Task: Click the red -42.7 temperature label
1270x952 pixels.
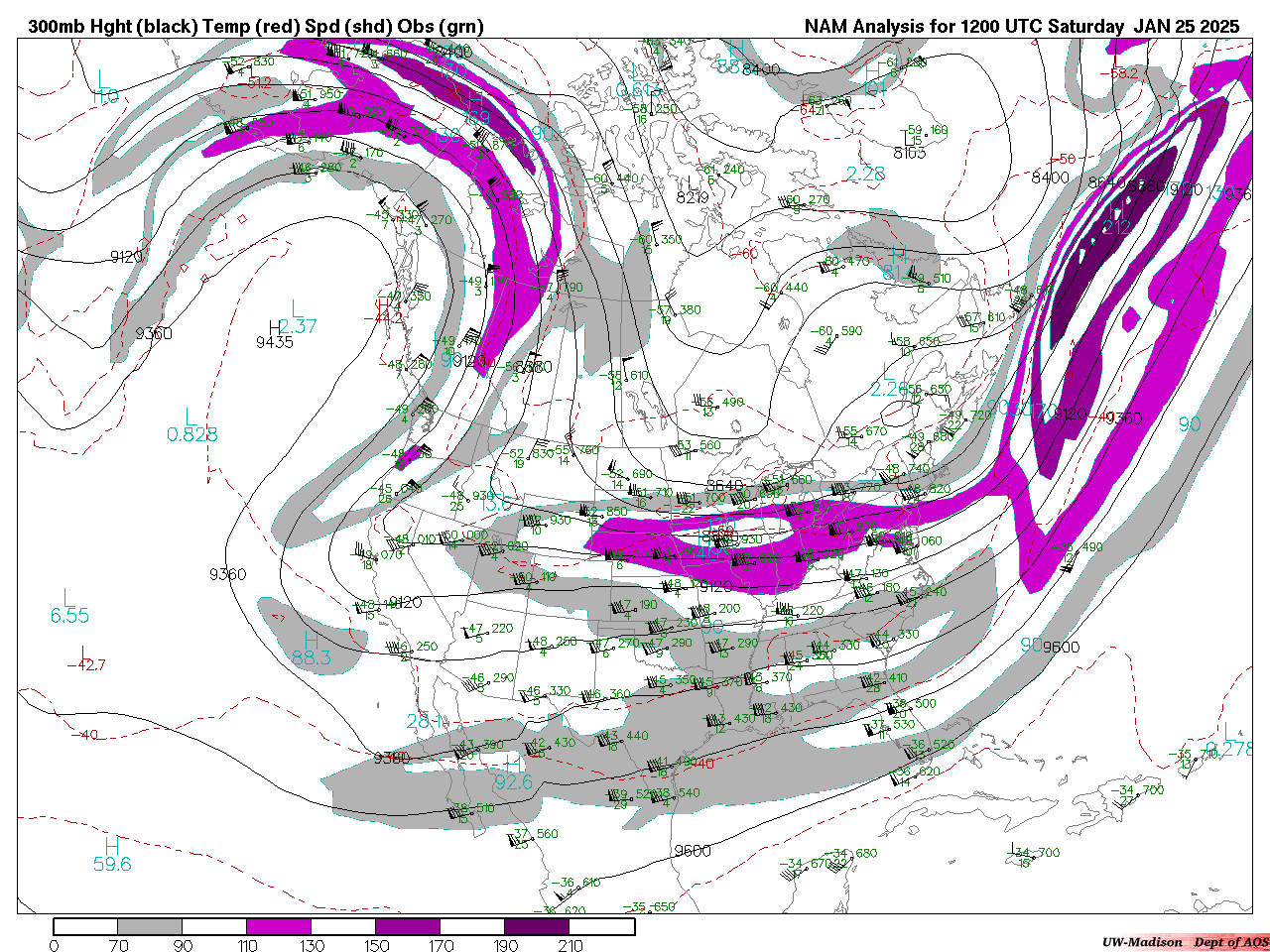Action: click(x=85, y=664)
